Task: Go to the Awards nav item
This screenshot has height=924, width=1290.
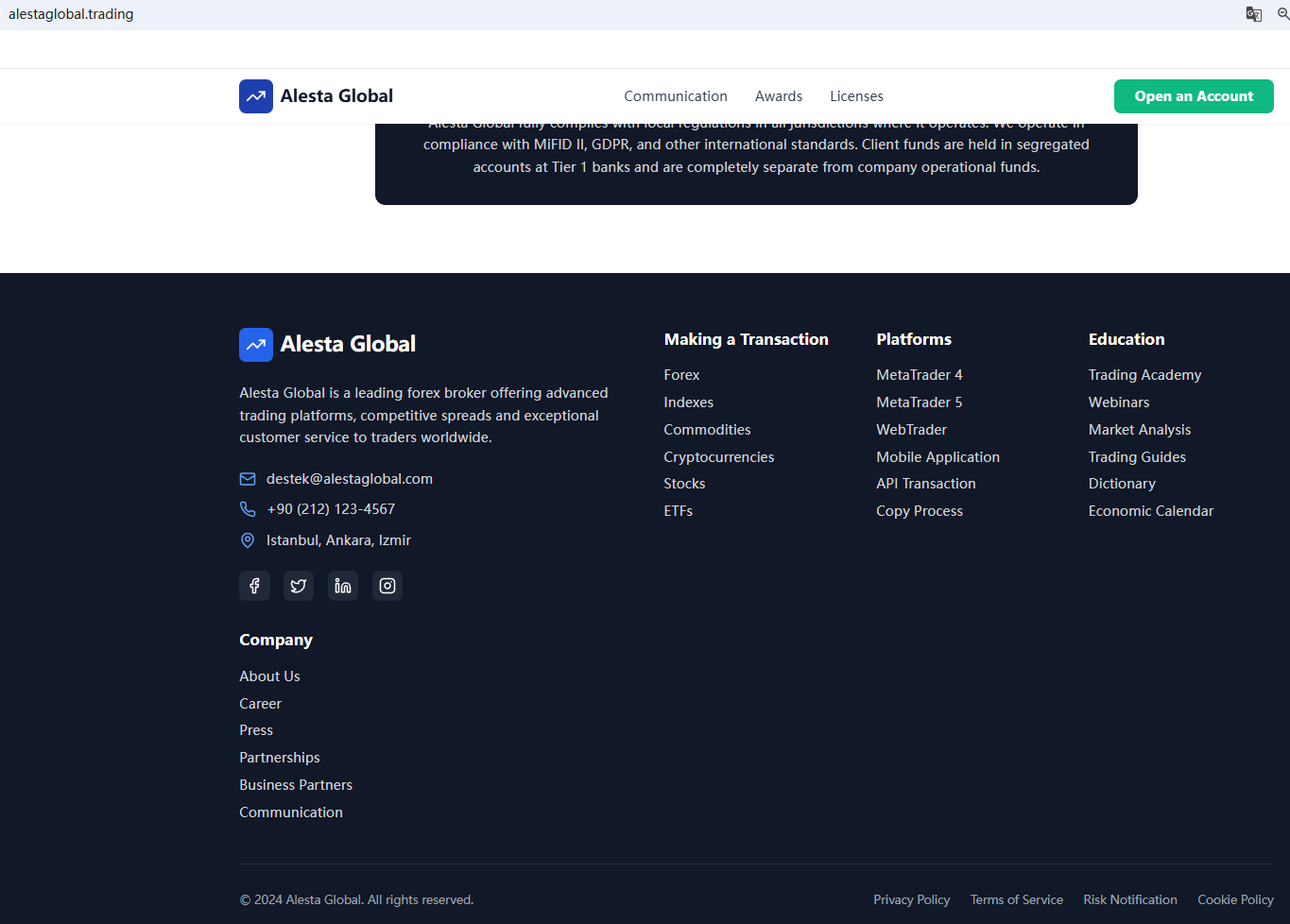Action: [779, 96]
